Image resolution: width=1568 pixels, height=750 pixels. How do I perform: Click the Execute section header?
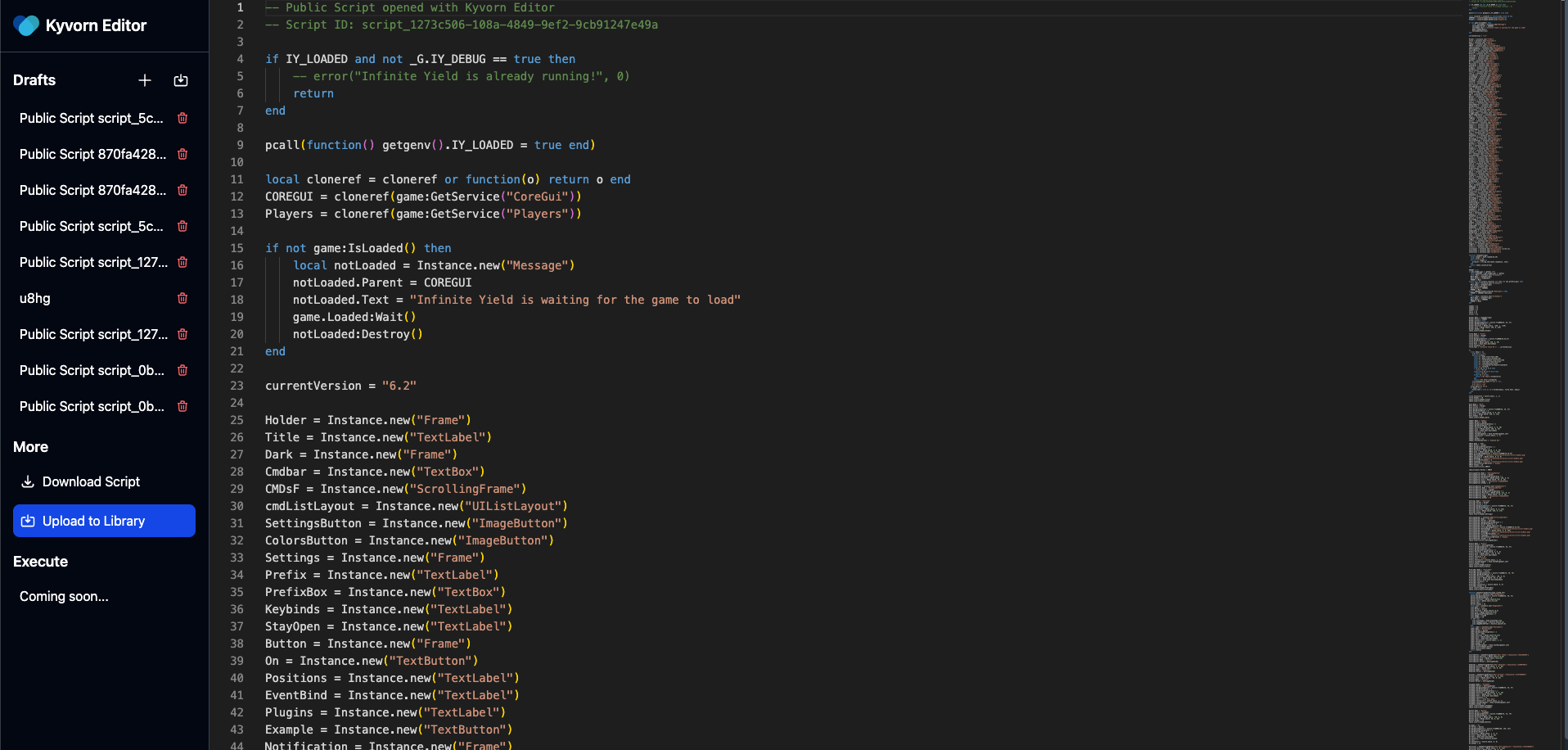tap(40, 562)
